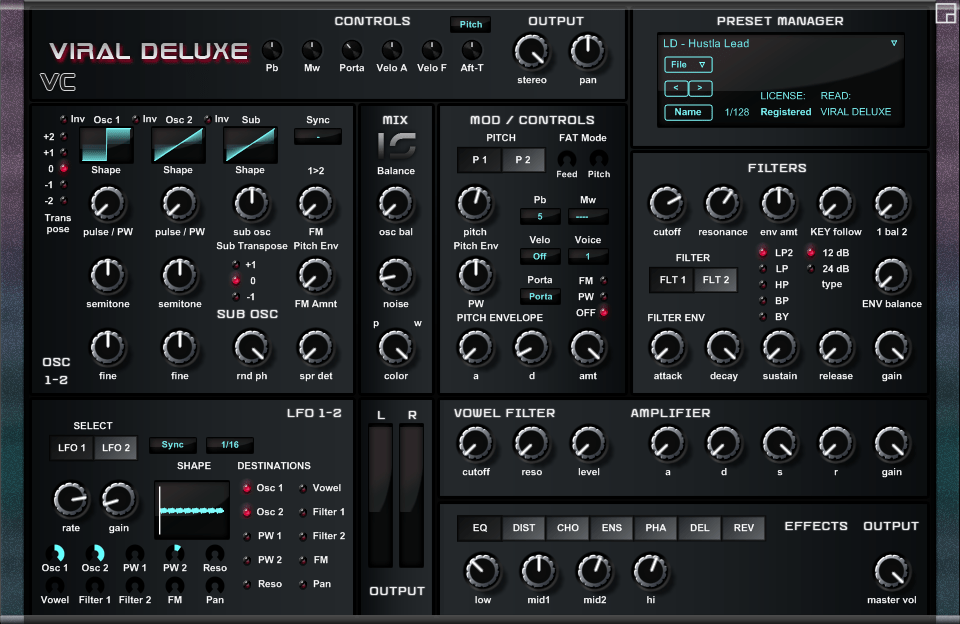The image size is (960, 624).
Task: Click the LFO shape waveform display
Action: tap(192, 509)
